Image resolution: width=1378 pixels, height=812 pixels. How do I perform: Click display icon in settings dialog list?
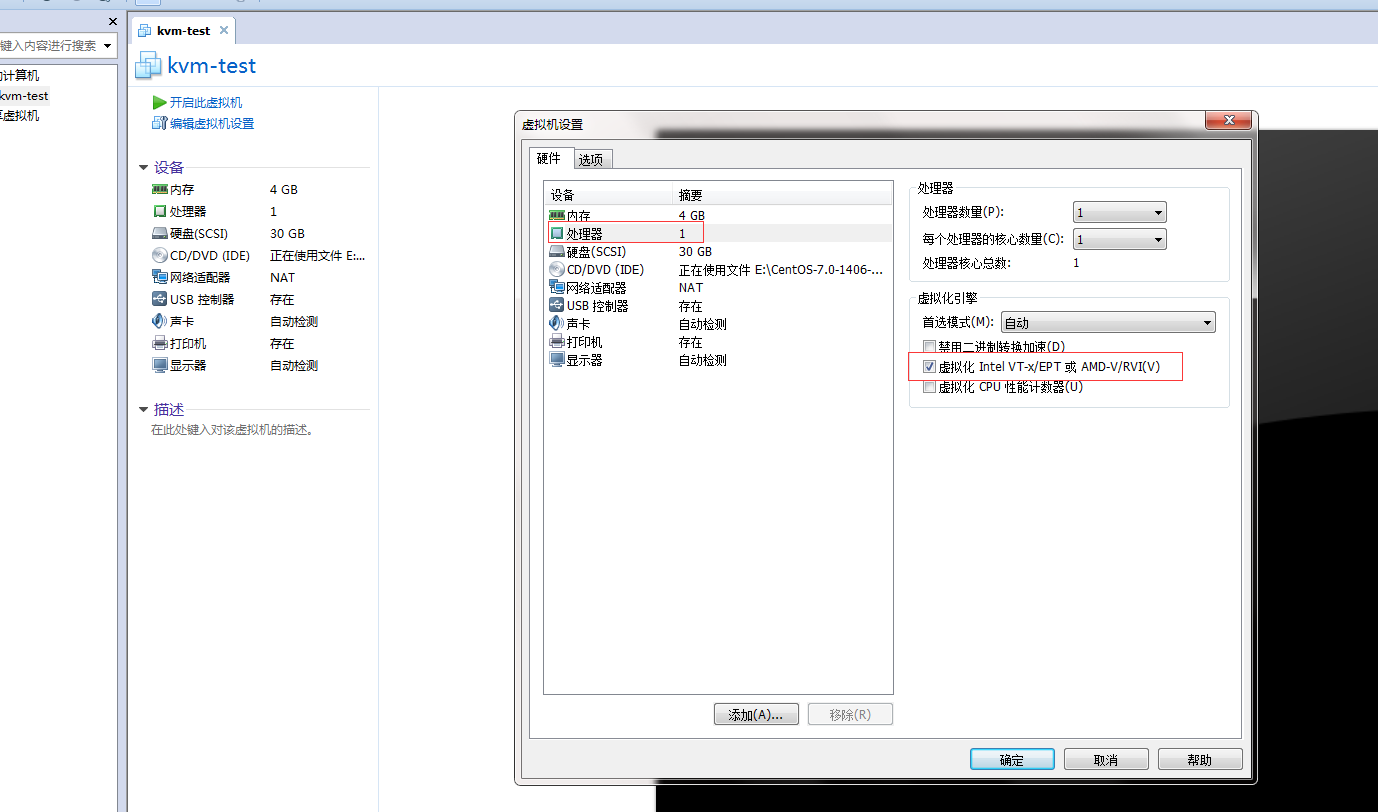(x=557, y=359)
